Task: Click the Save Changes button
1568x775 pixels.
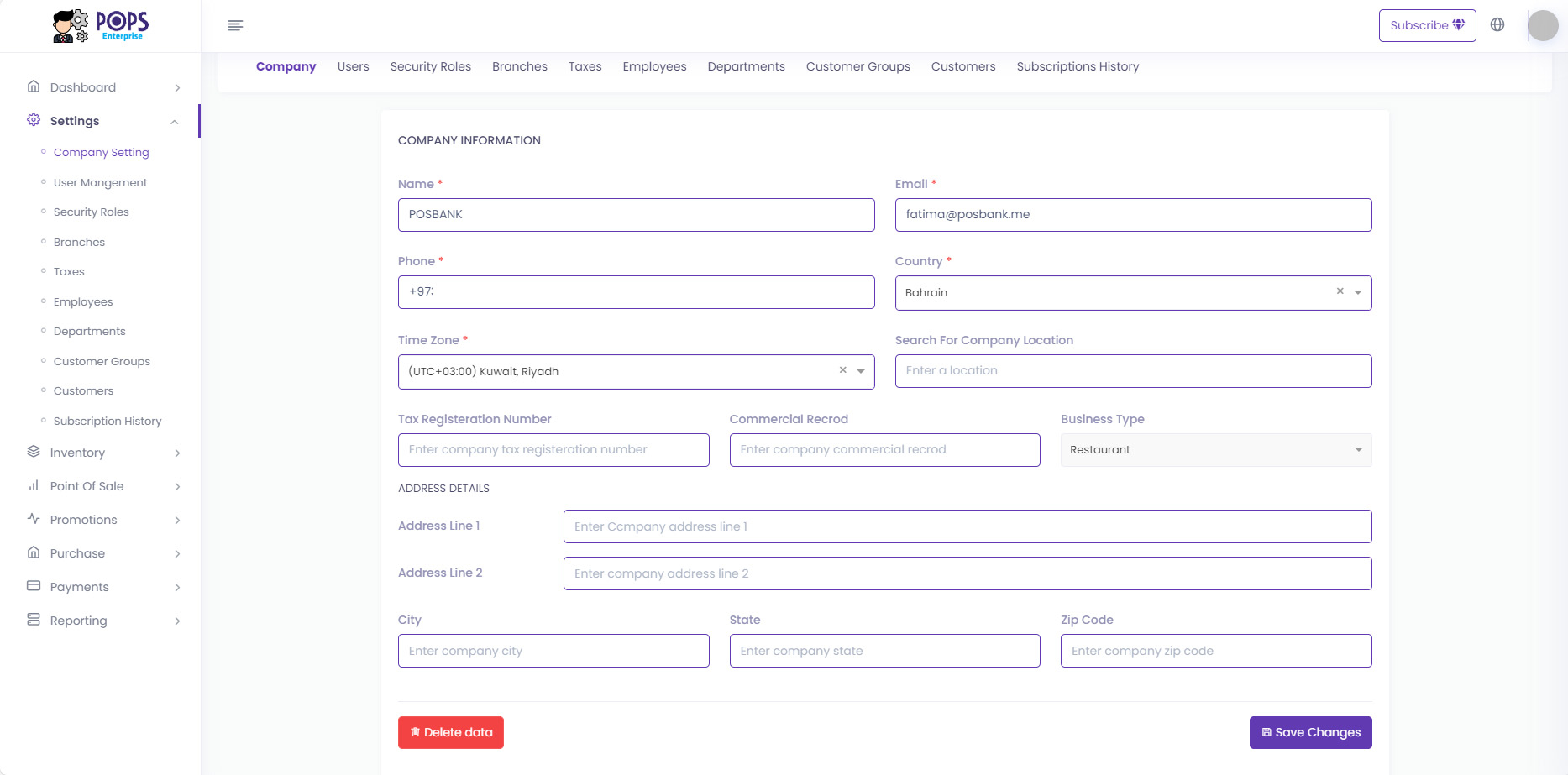Action: 1311,732
